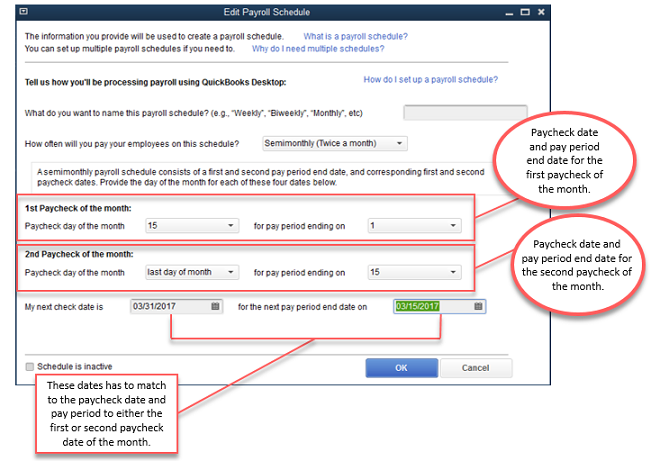Viewport: 651px width, 461px height.
Task: Click 'for the next pay period end date on' label
Action: coord(302,307)
